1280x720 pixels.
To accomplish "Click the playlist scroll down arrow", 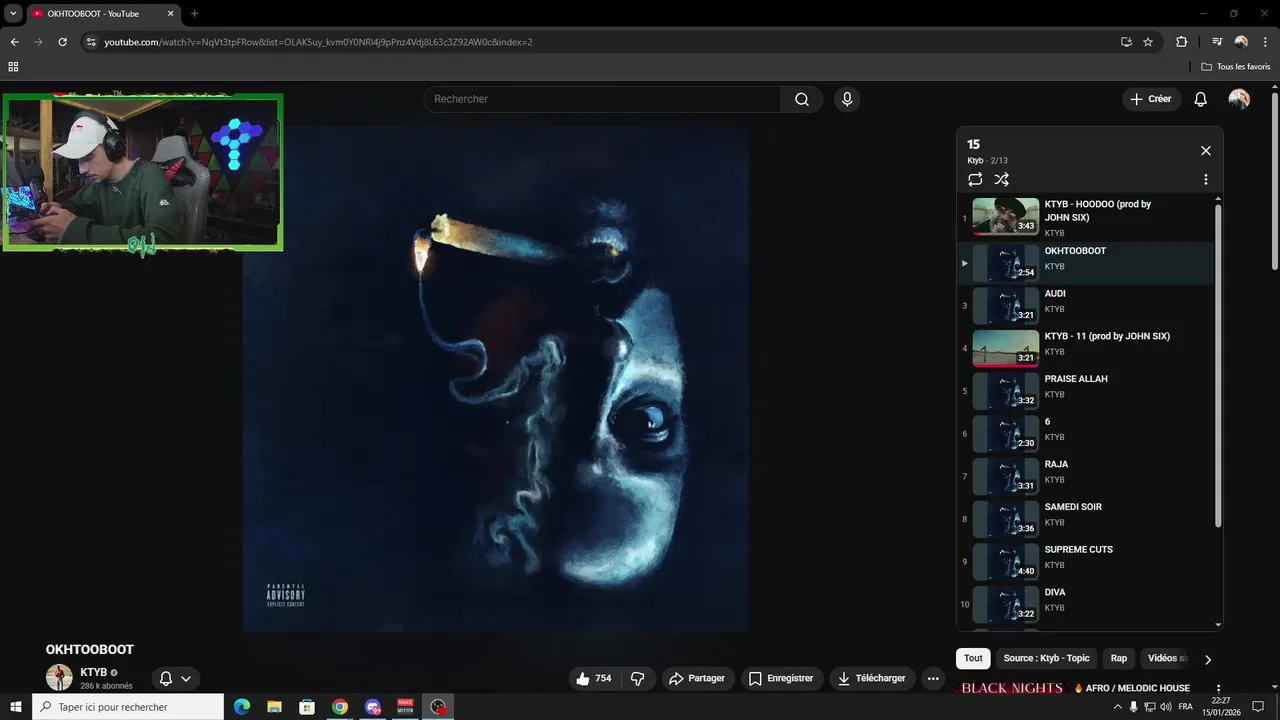I will pyautogui.click(x=1218, y=625).
